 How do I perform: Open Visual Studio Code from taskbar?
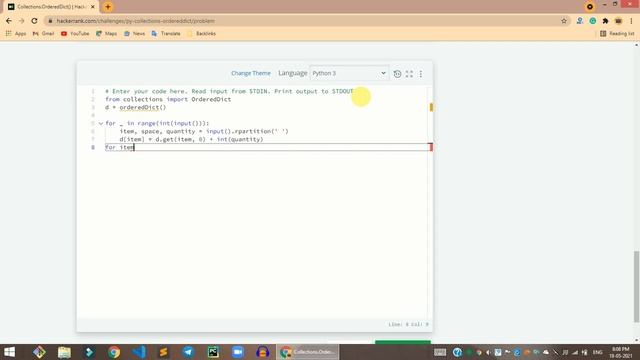[x=139, y=352]
